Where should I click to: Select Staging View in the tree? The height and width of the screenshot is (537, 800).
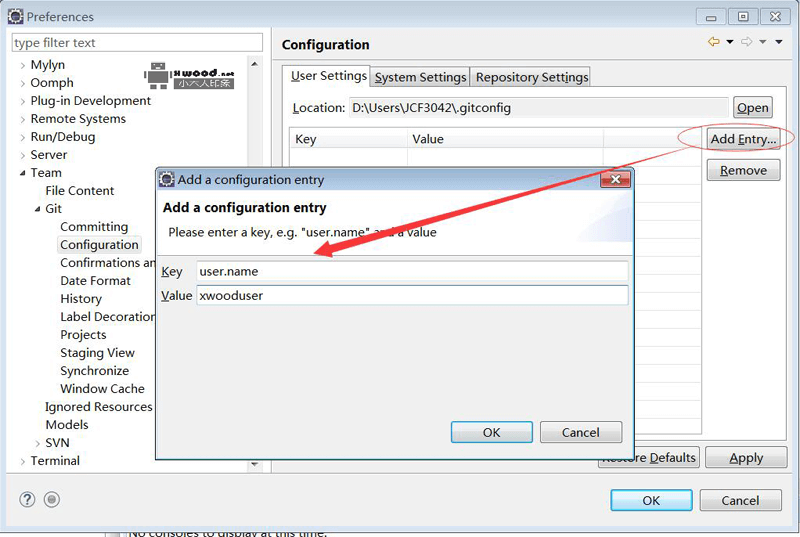coord(97,353)
